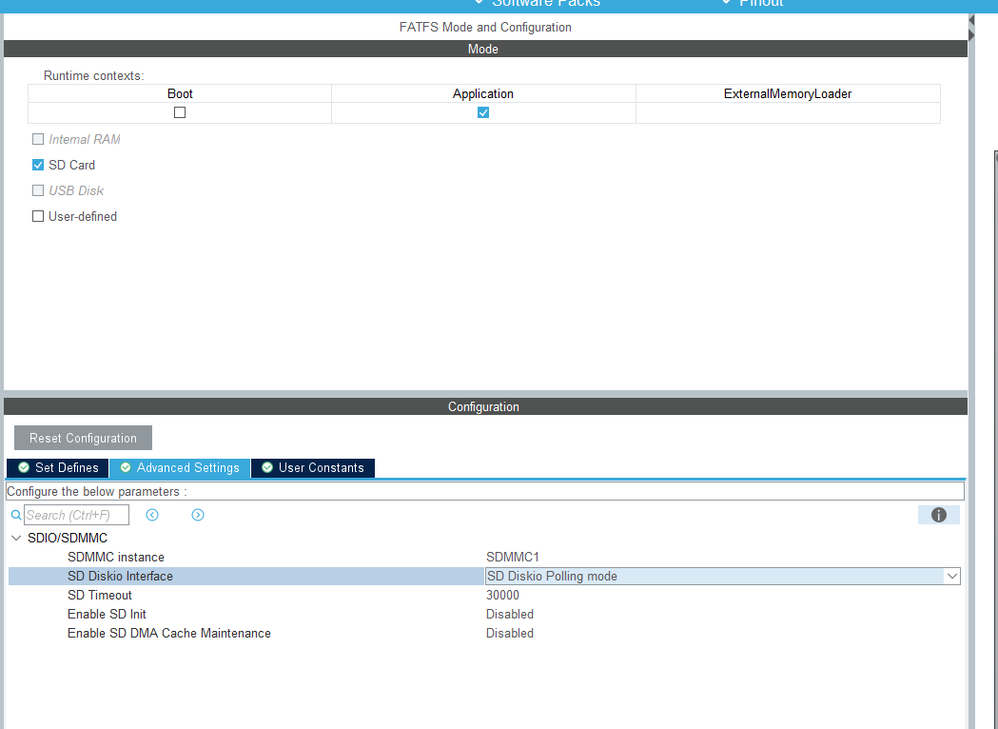Click the User Constants green check icon
Viewport: 998px width, 729px height.
tap(267, 468)
